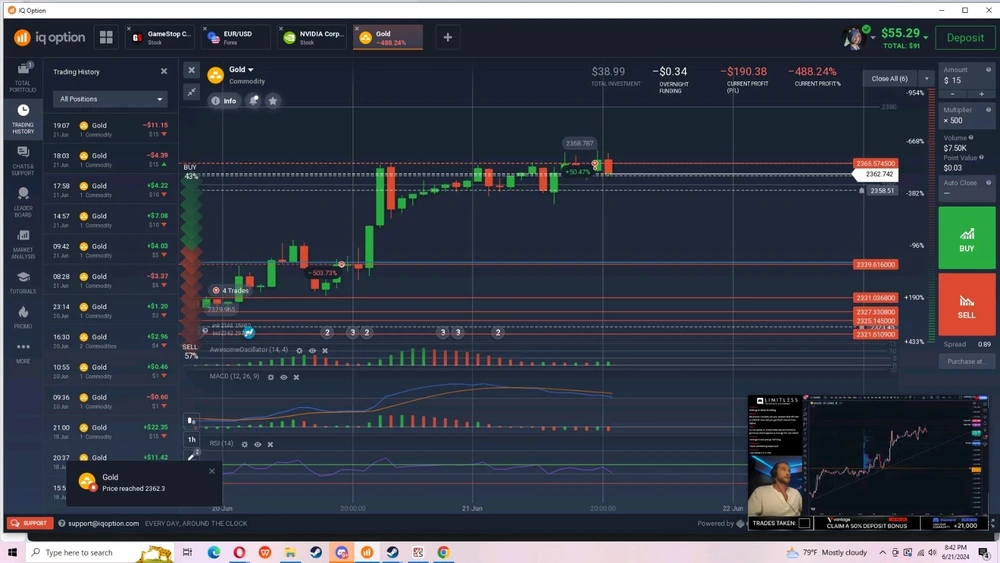Click the price alert bell icon
Viewport: 1000px width, 563px height.
(x=253, y=101)
